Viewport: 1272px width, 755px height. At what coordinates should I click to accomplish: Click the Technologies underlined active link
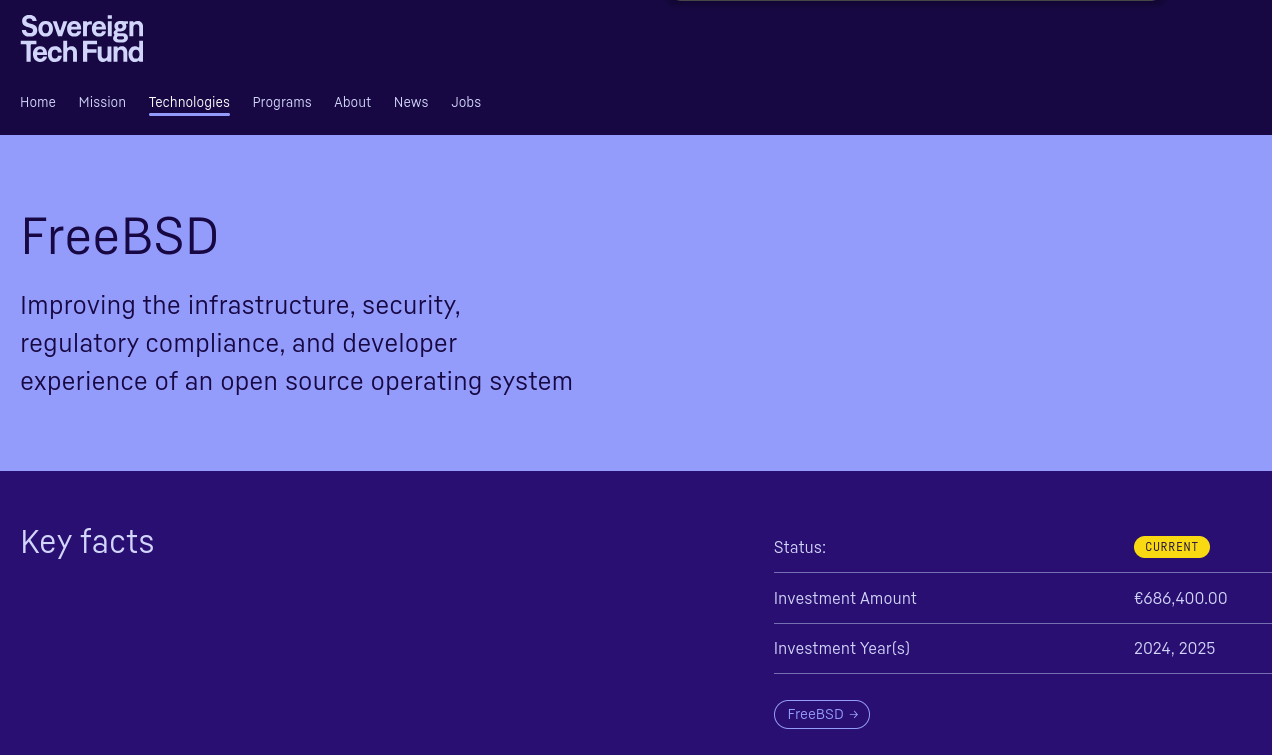click(x=189, y=102)
